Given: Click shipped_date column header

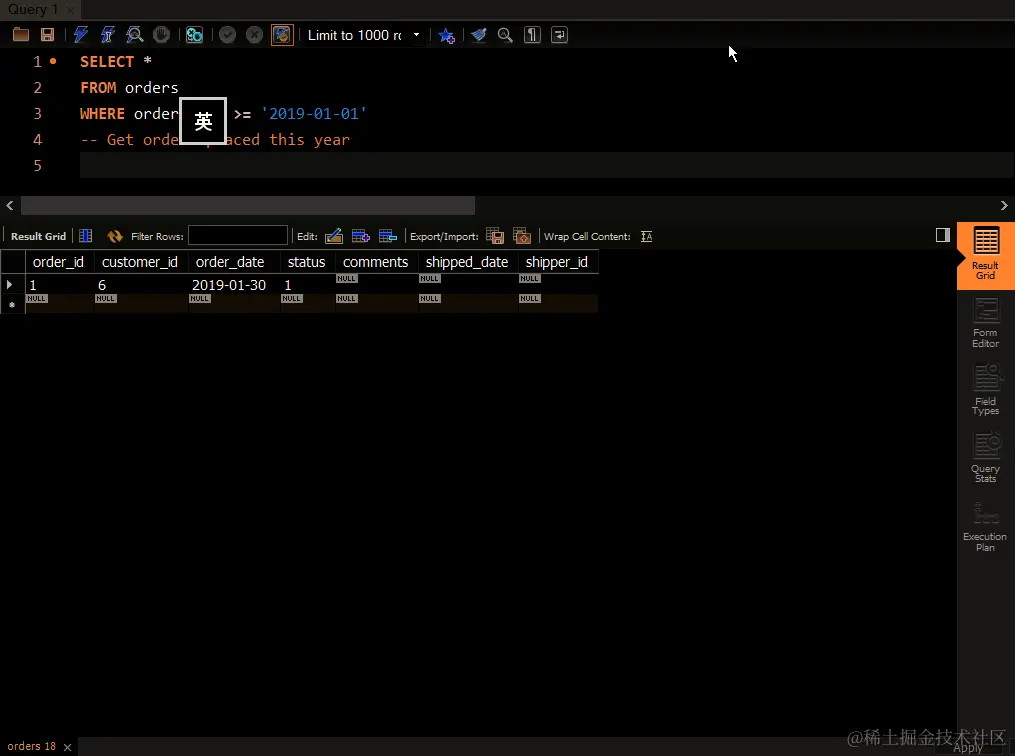Looking at the screenshot, I should (467, 262).
